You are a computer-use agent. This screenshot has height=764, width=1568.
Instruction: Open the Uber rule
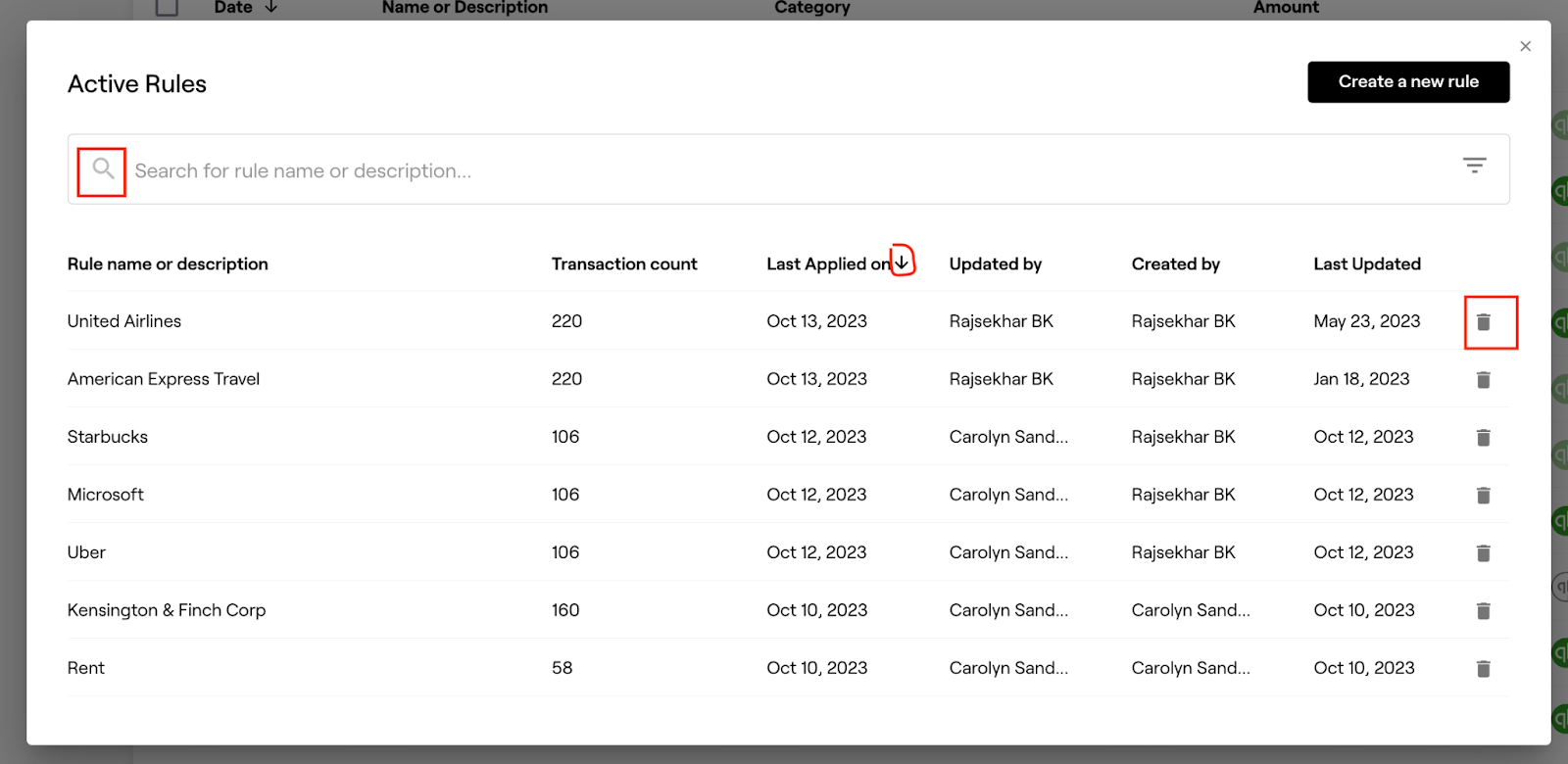[86, 552]
